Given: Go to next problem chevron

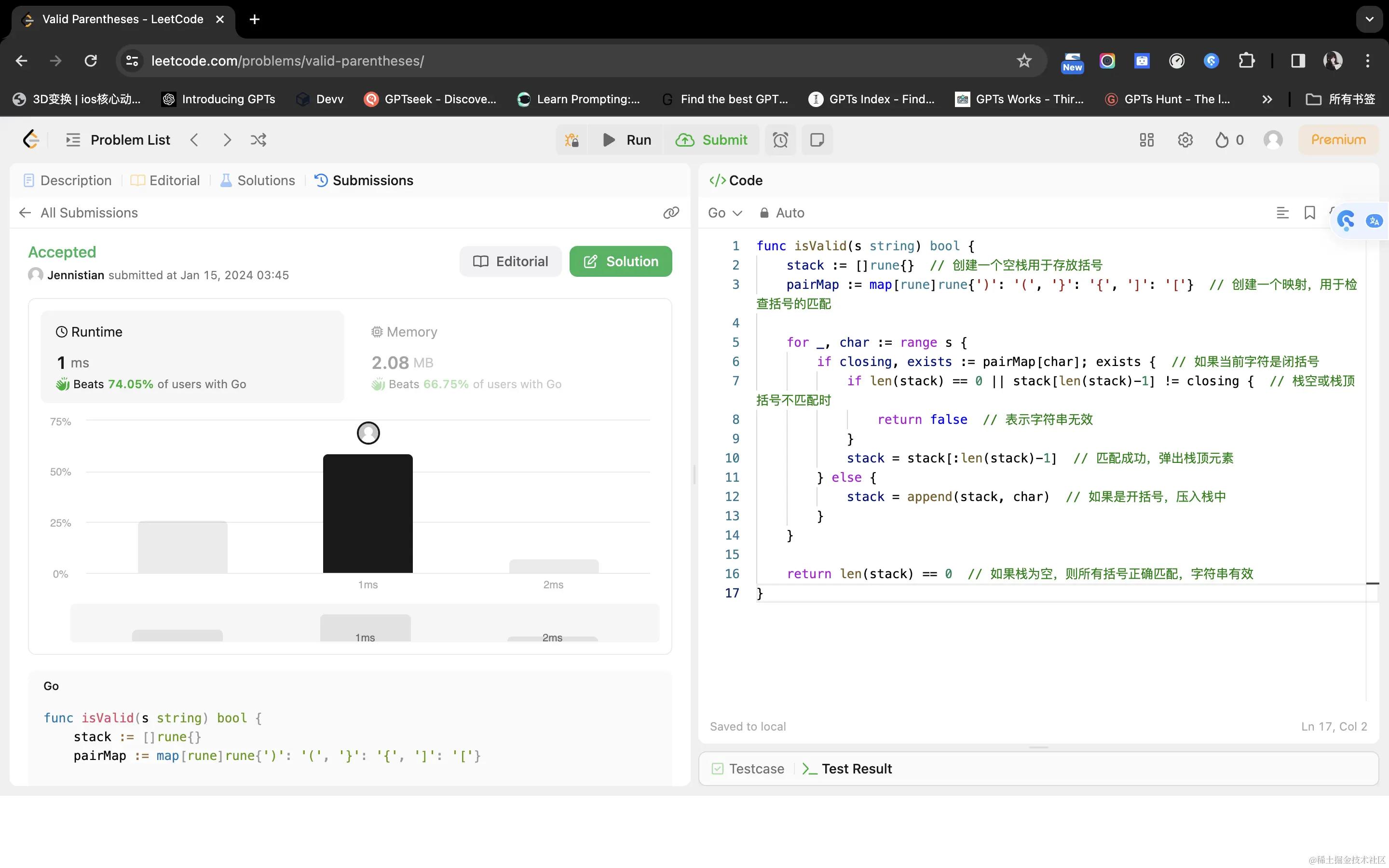Looking at the screenshot, I should (x=227, y=140).
